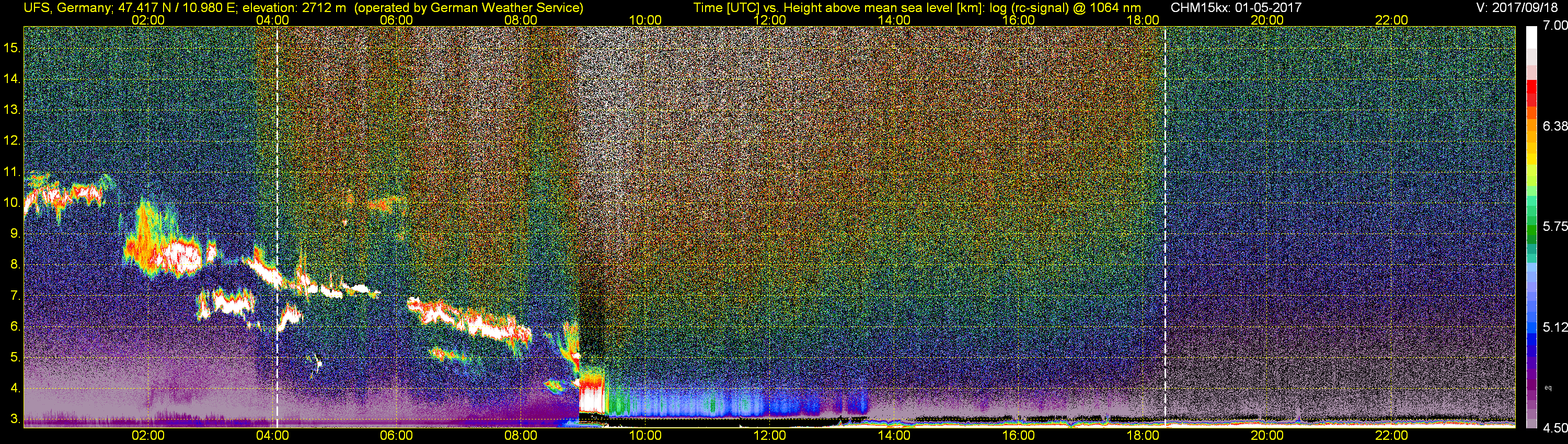Screen dimensions: 1568x444
Task: Click the instrument label 'CHM15kx: 01-05-2017'
Action: (1236, 7)
